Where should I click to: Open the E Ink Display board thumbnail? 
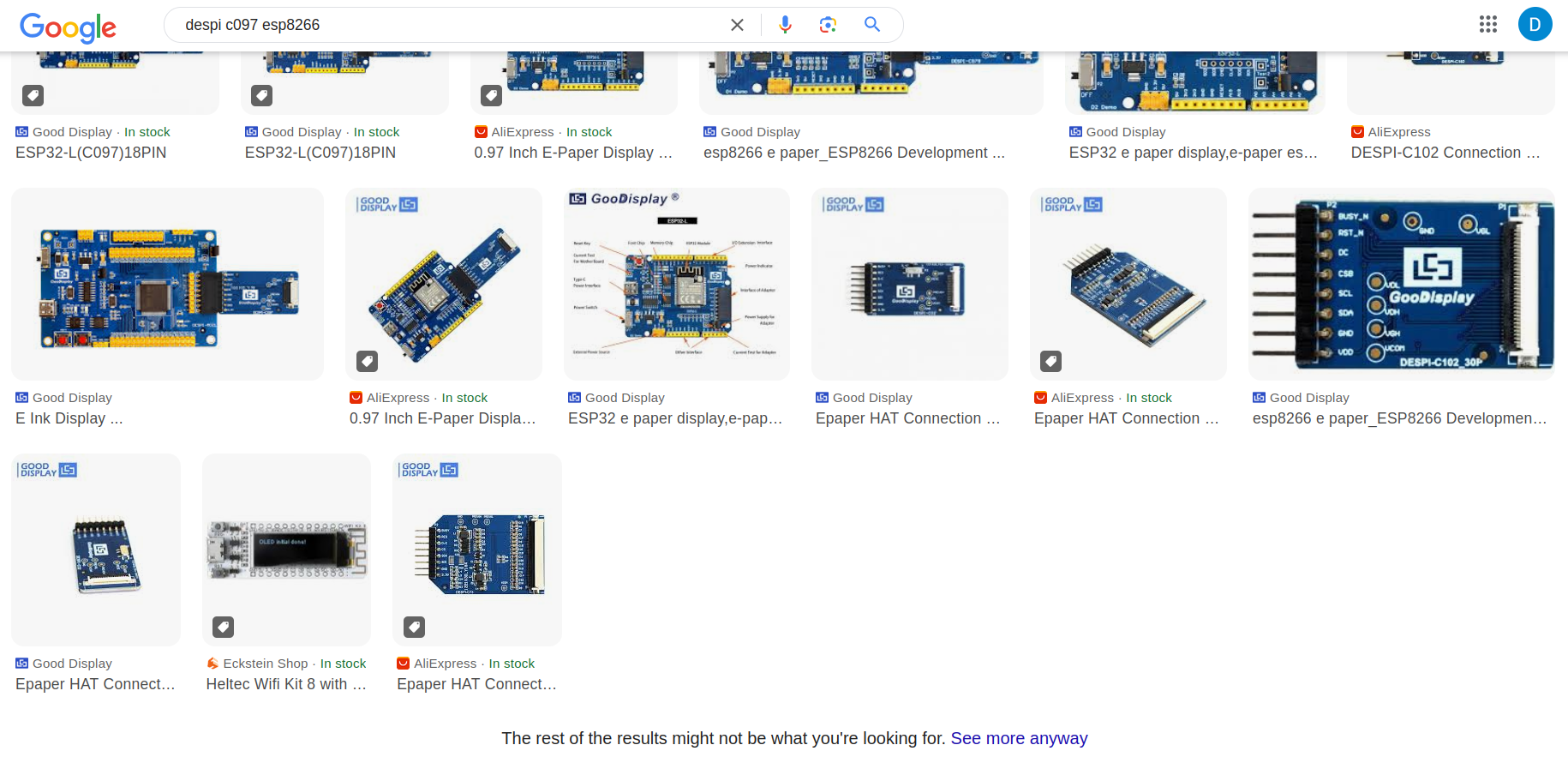[x=167, y=285]
